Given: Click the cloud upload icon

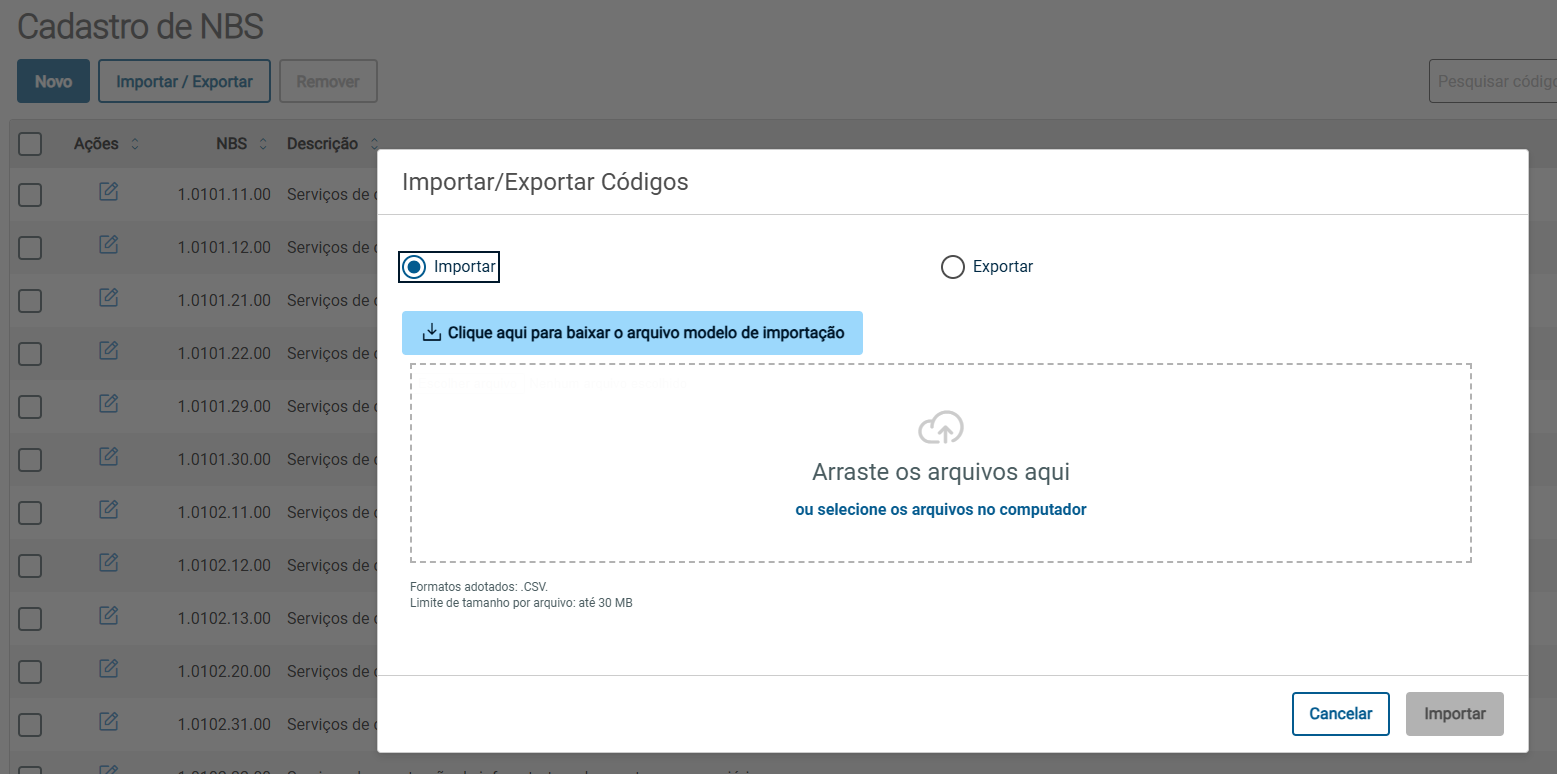Looking at the screenshot, I should [940, 428].
